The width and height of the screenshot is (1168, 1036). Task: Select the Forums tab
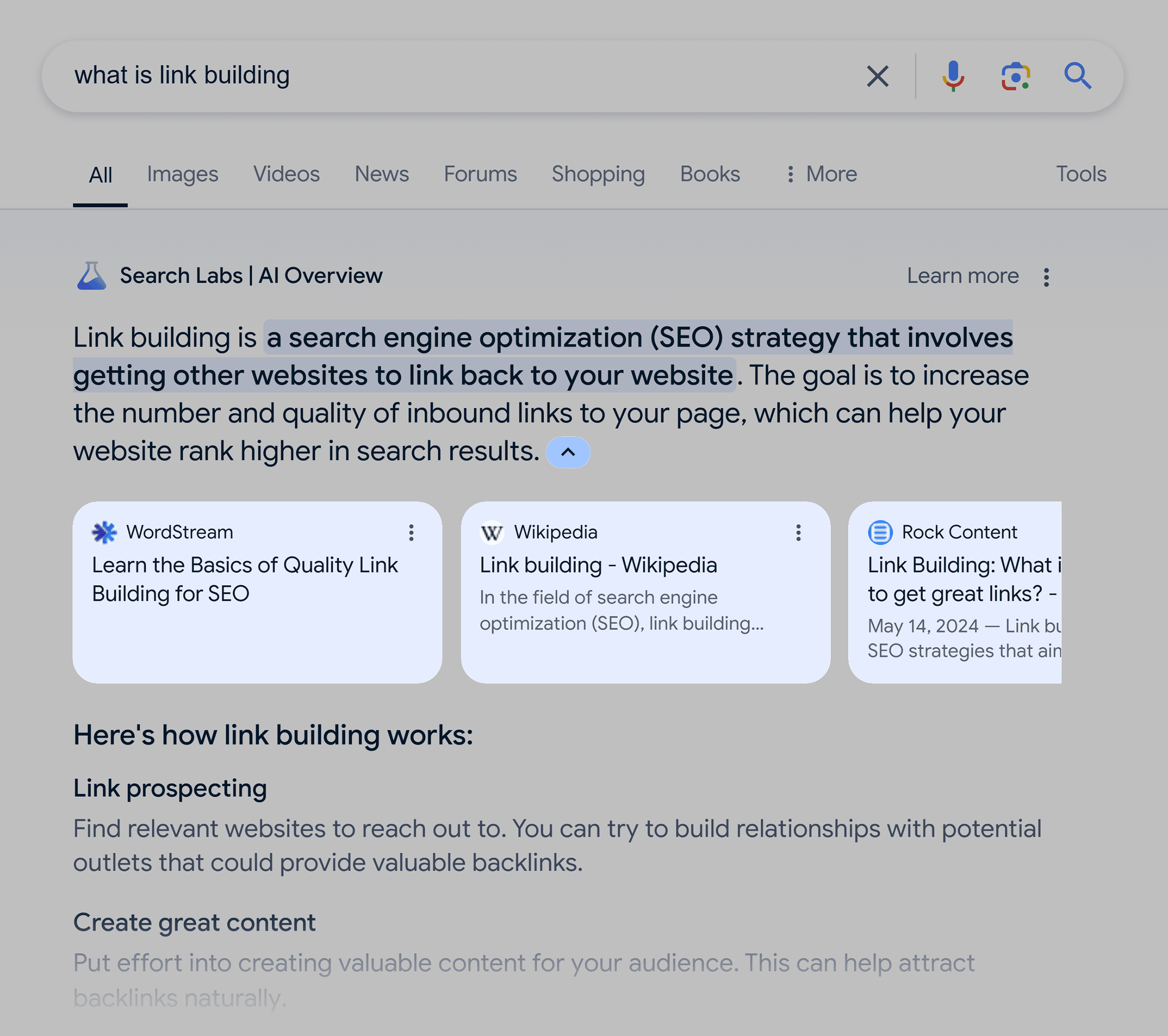480,174
